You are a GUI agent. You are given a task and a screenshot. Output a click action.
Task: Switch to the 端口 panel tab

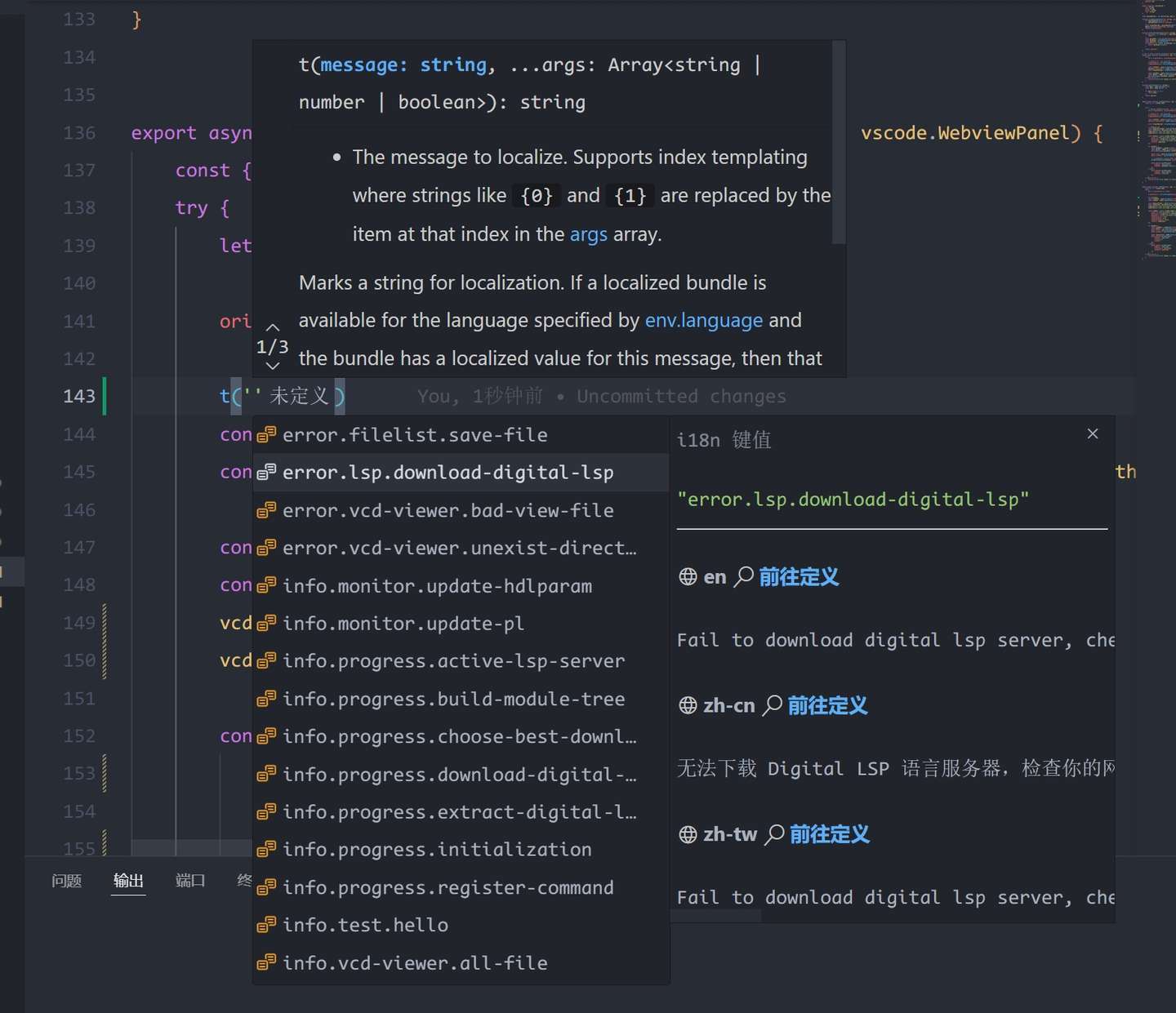click(190, 881)
